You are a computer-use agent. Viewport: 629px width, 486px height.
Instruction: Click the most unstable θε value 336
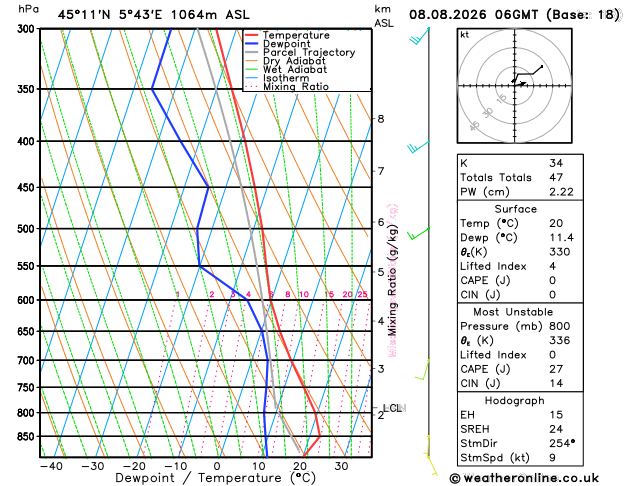pyautogui.click(x=560, y=340)
